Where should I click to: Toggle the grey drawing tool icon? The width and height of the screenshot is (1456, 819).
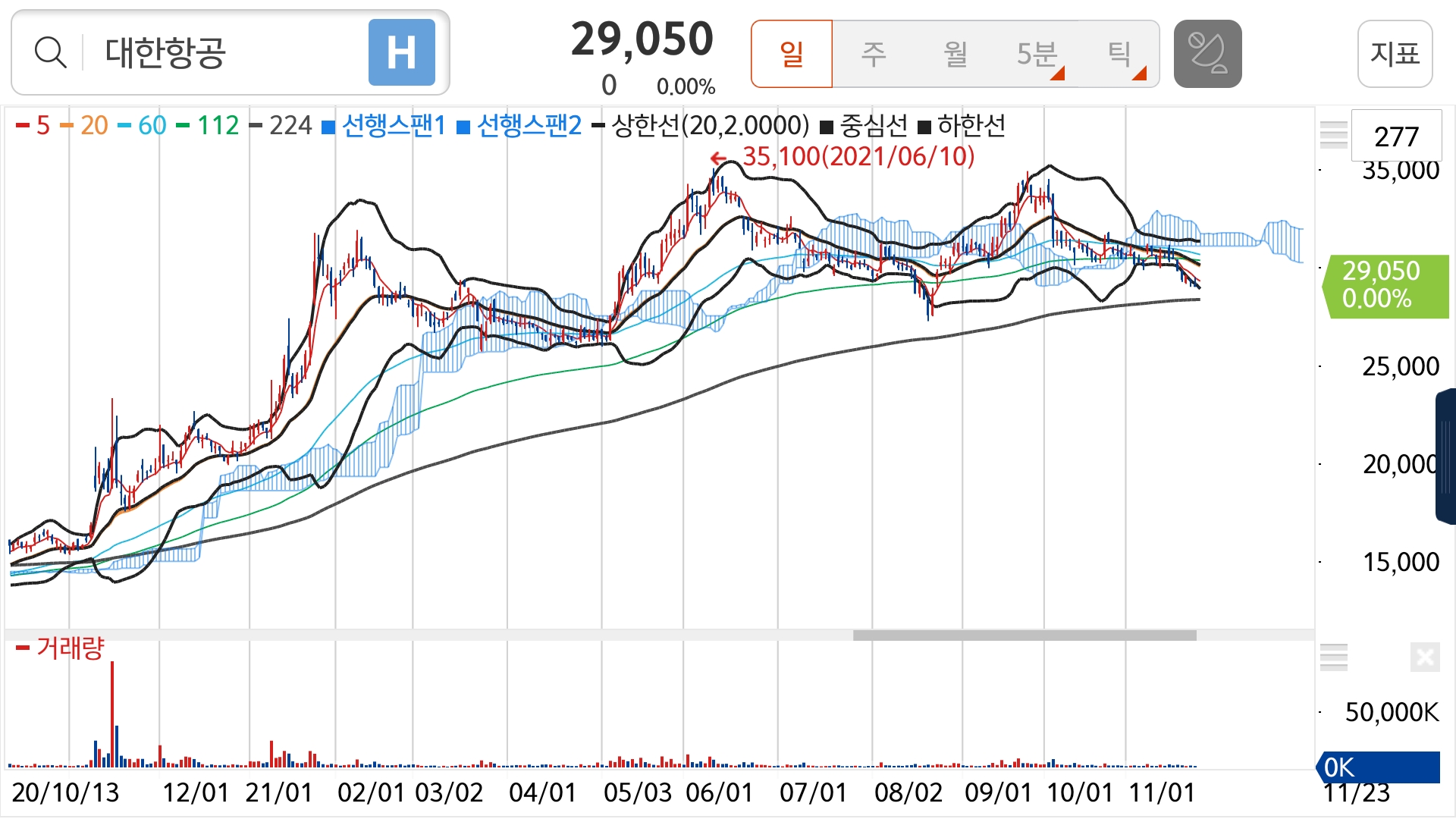click(1207, 54)
